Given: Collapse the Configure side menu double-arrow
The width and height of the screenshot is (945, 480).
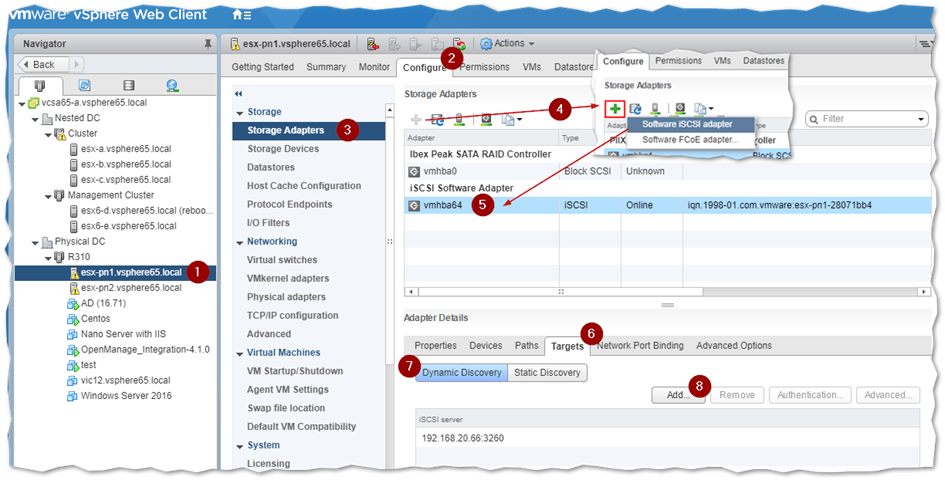Looking at the screenshot, I should pyautogui.click(x=238, y=94).
